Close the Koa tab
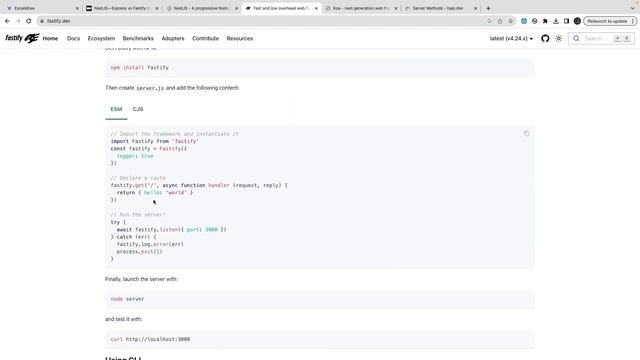The width and height of the screenshot is (640, 360). (x=396, y=8)
